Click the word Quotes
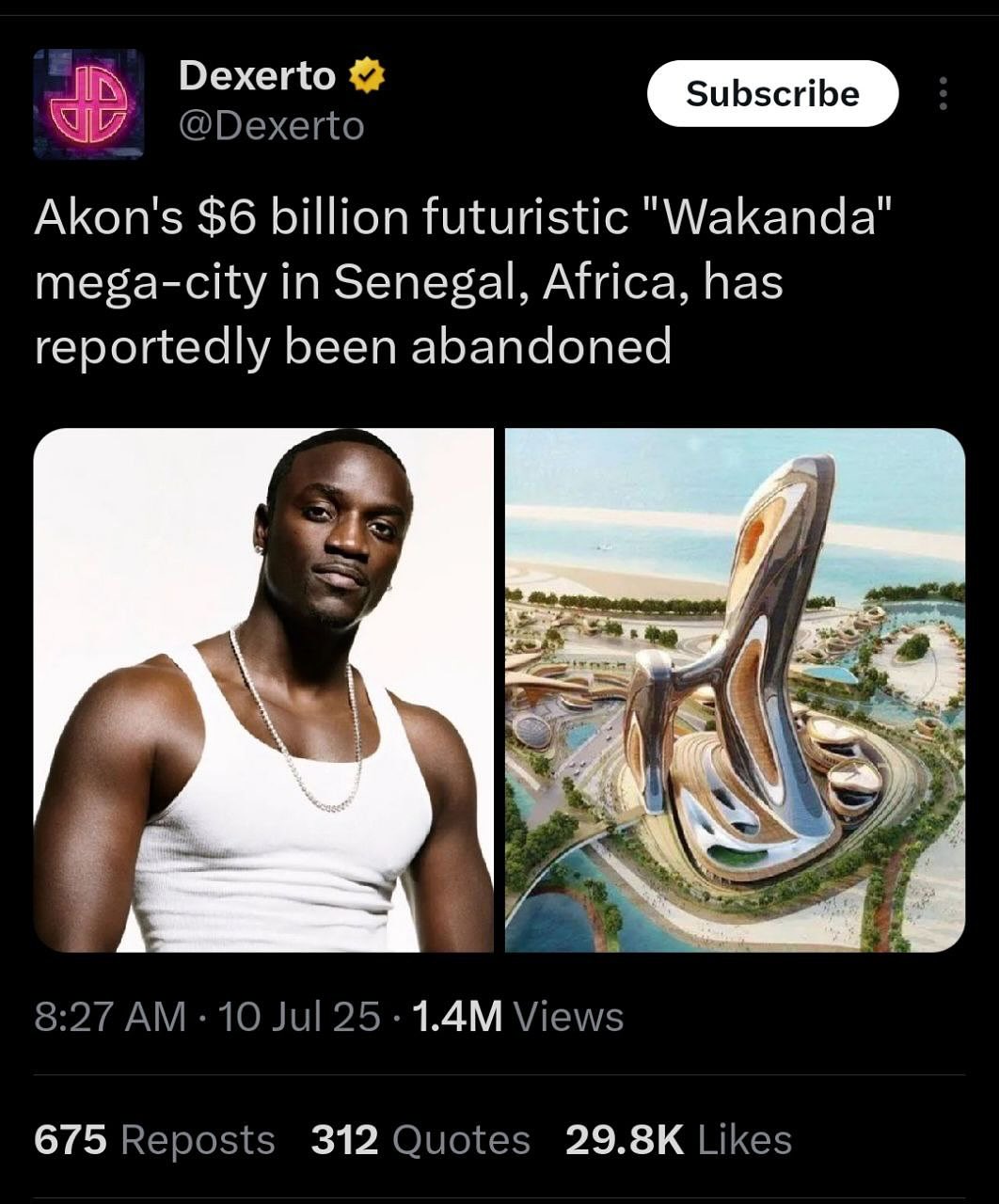The width and height of the screenshot is (999, 1204). click(x=460, y=1140)
